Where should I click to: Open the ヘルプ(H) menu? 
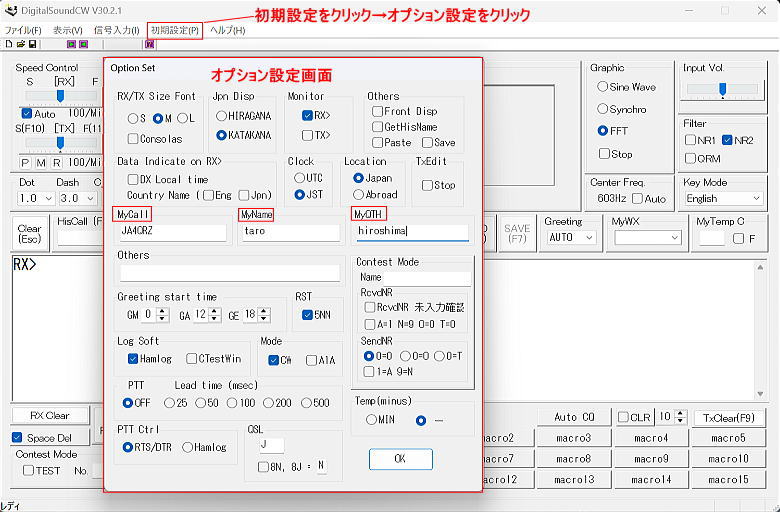click(227, 30)
